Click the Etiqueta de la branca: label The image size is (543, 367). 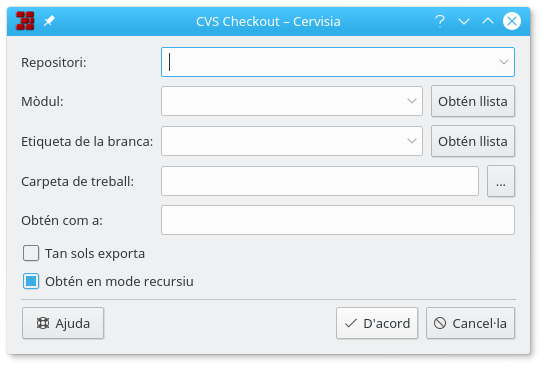[x=87, y=142]
